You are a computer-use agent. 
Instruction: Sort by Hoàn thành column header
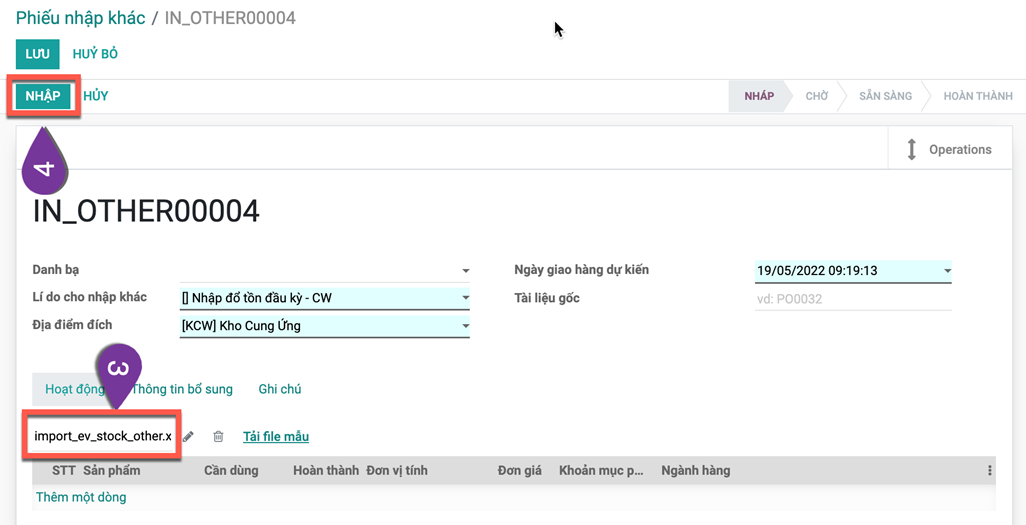(326, 471)
